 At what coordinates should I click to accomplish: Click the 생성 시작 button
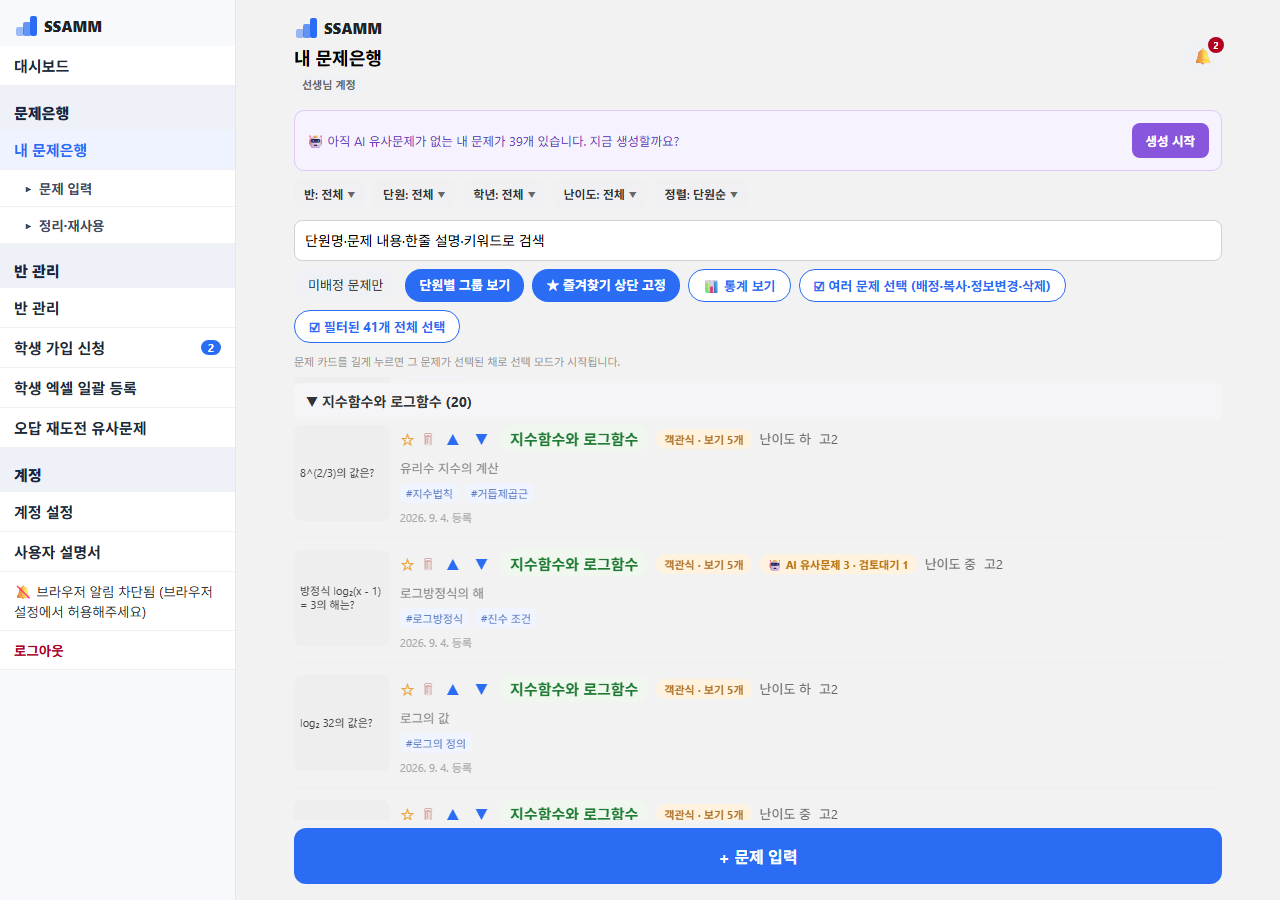click(1170, 141)
